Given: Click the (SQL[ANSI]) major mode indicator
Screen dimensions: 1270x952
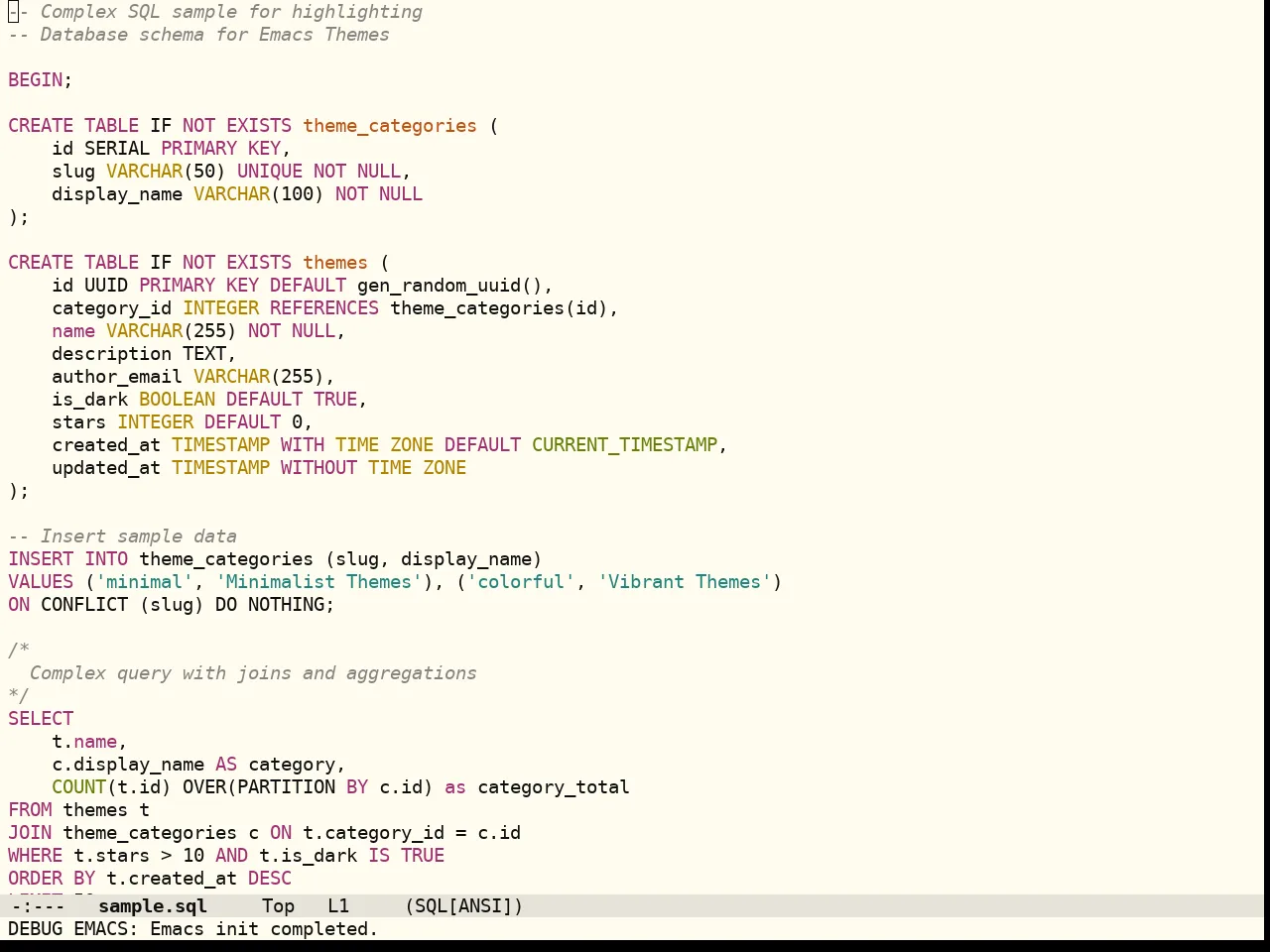Looking at the screenshot, I should (x=463, y=906).
